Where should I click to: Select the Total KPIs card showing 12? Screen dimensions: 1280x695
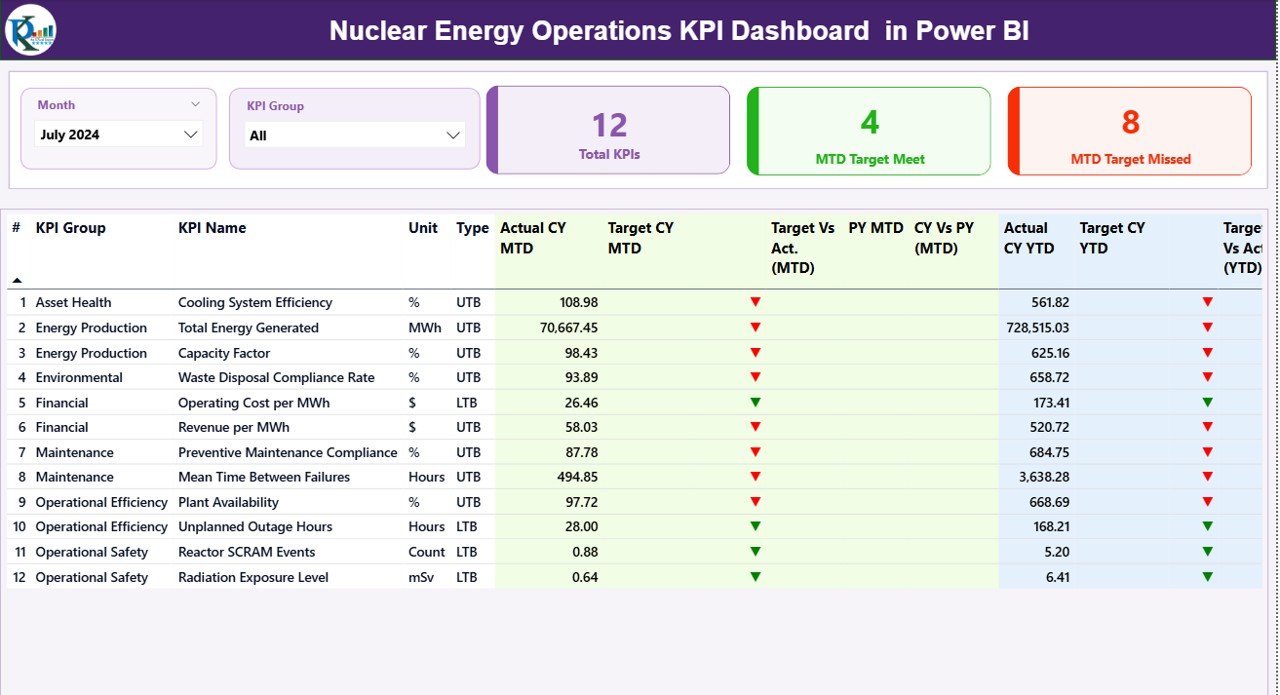pyautogui.click(x=608, y=130)
